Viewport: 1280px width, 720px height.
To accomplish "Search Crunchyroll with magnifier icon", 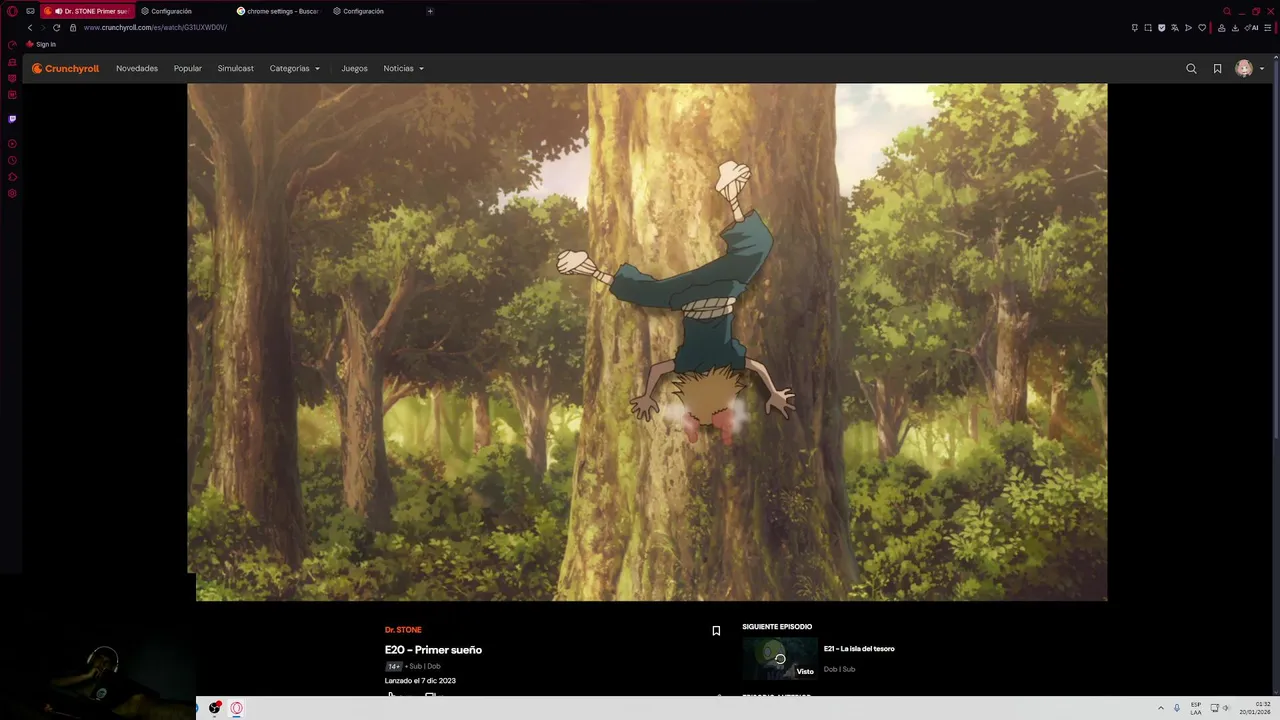I will (x=1191, y=69).
